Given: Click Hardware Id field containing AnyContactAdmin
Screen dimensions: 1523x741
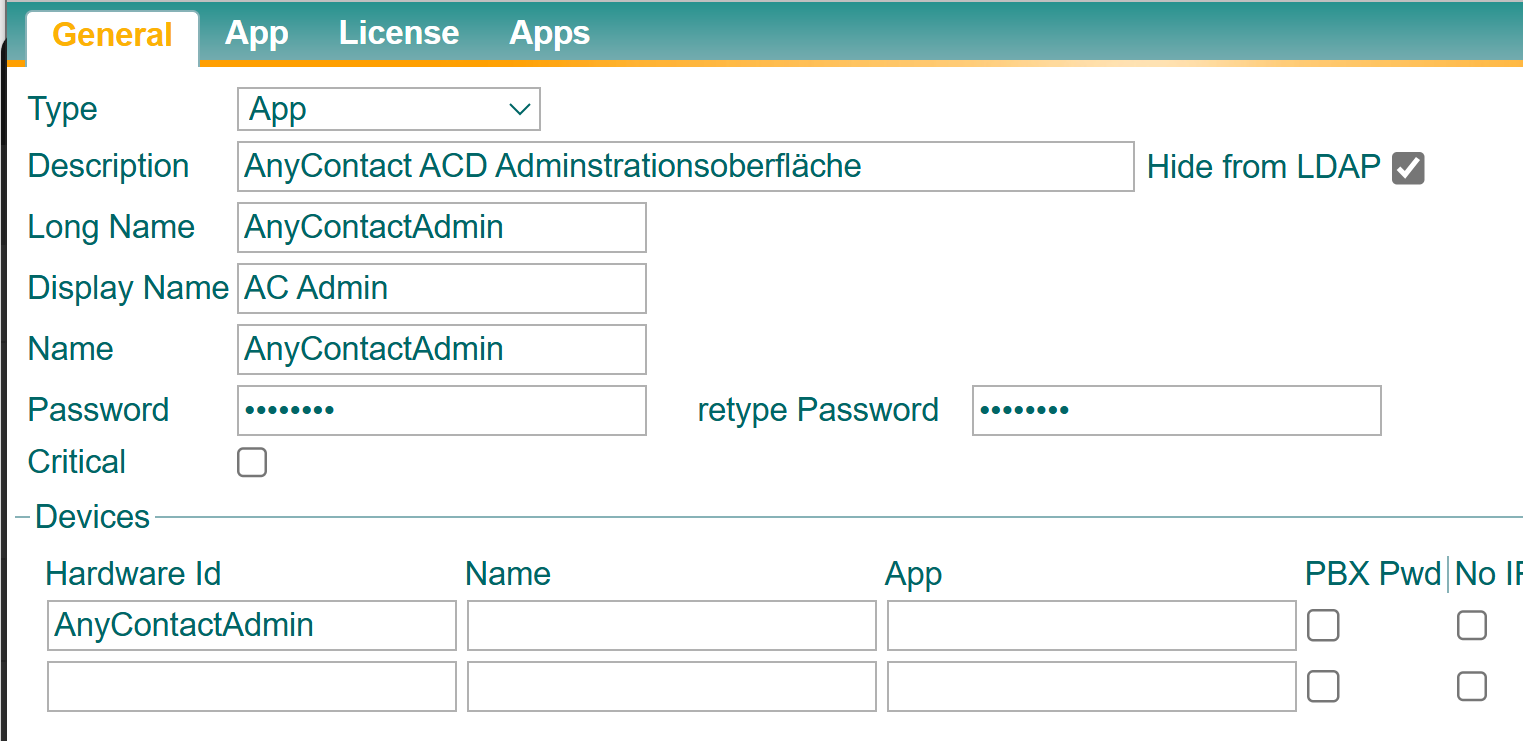Looking at the screenshot, I should tap(251, 625).
